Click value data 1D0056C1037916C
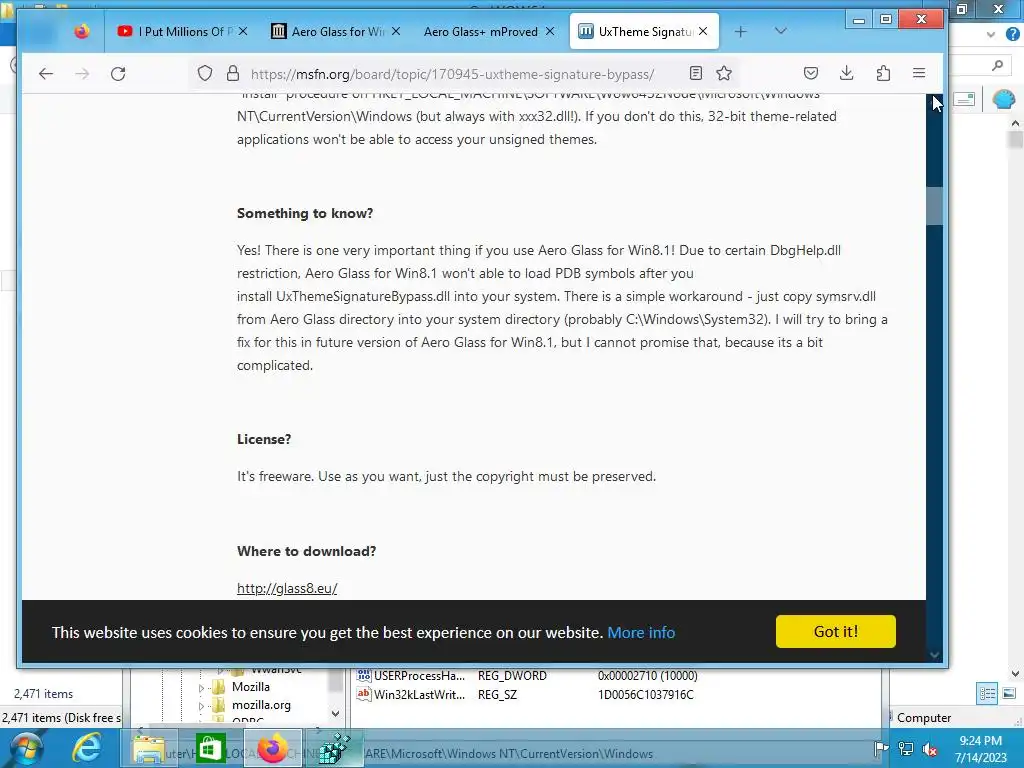 tap(645, 695)
